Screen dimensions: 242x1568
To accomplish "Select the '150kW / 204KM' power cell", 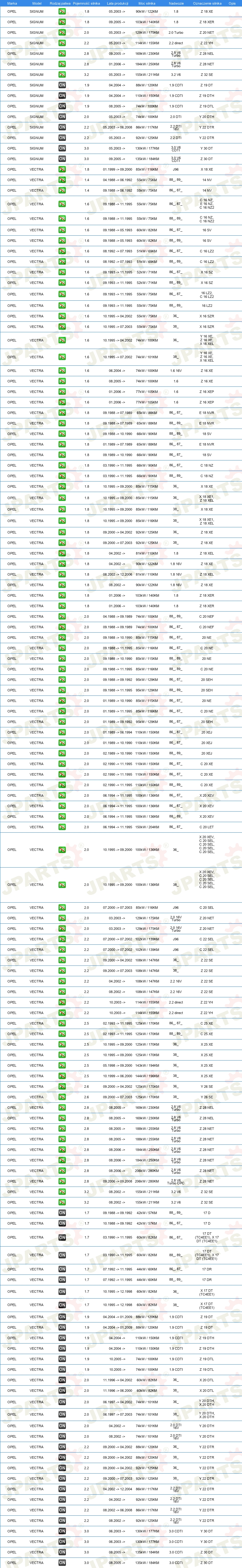I will coord(147,827).
